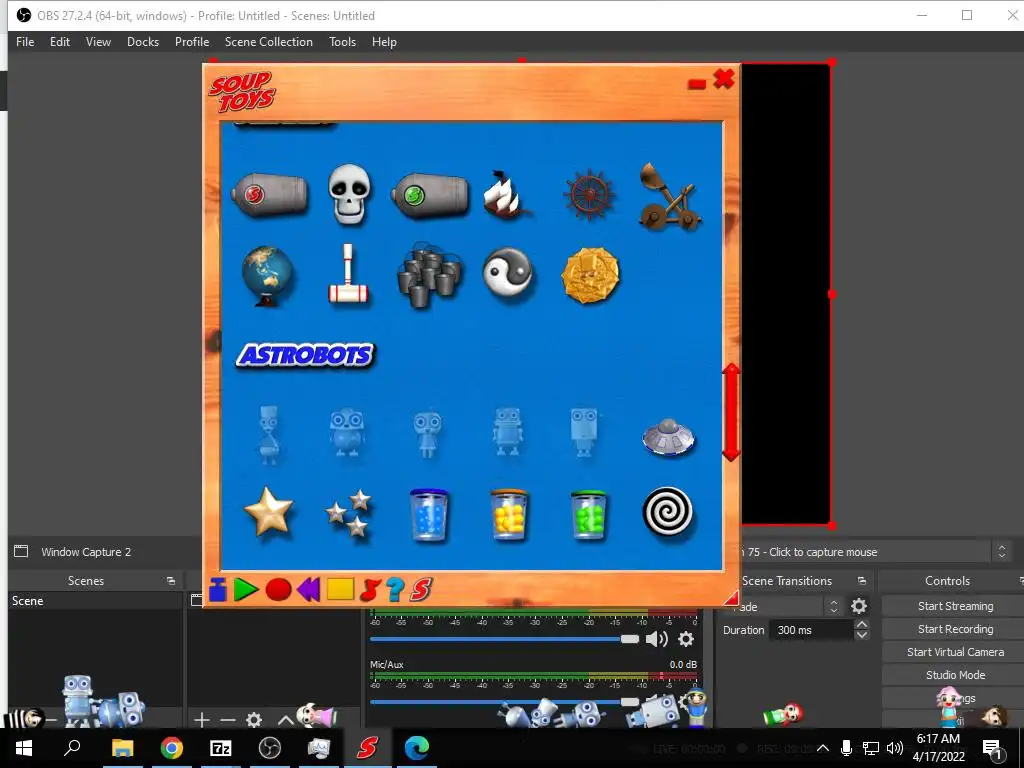Mute desktop audio via the speaker icon
This screenshot has height=768, width=1024.
[x=656, y=639]
